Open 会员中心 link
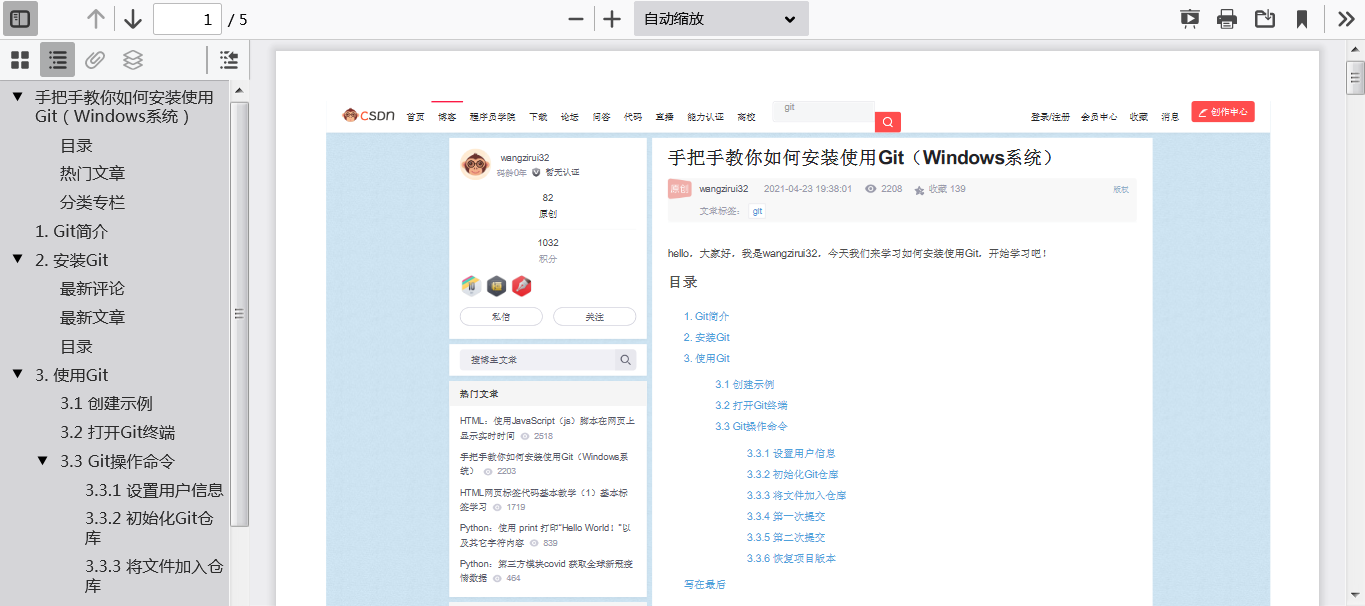This screenshot has height=606, width=1365. tap(1099, 117)
